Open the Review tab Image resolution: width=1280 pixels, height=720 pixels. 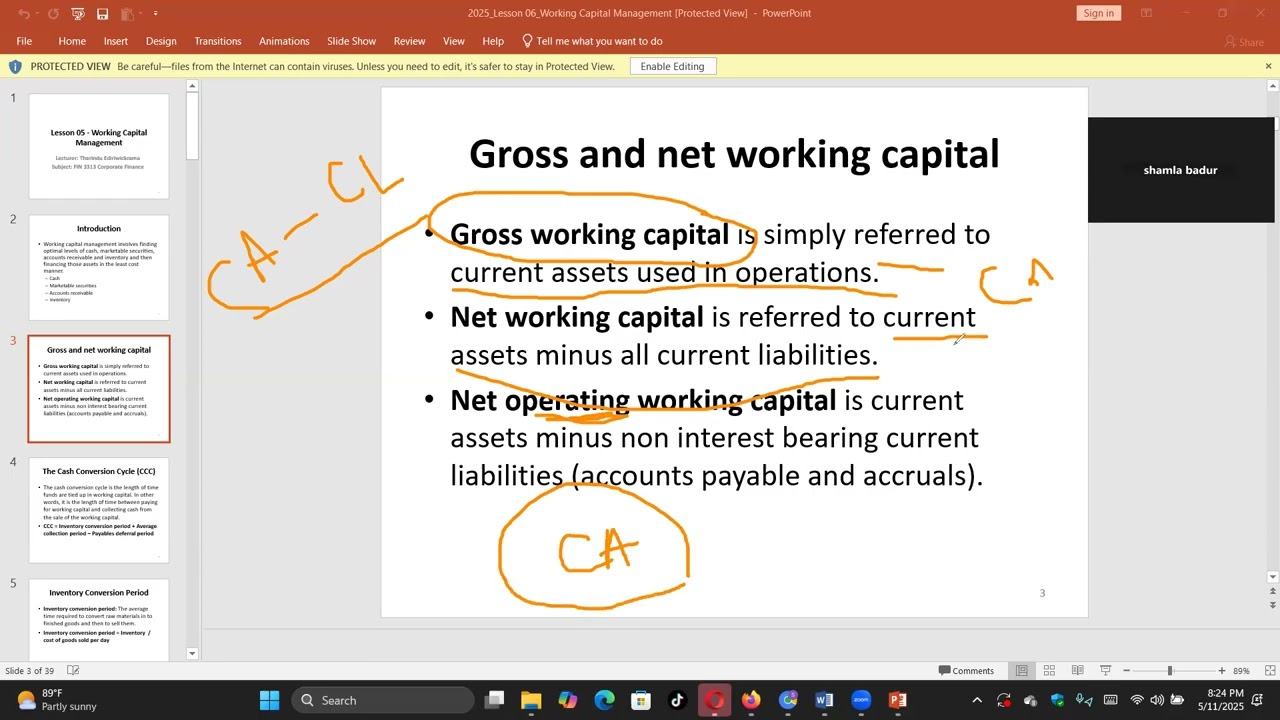pyautogui.click(x=409, y=41)
